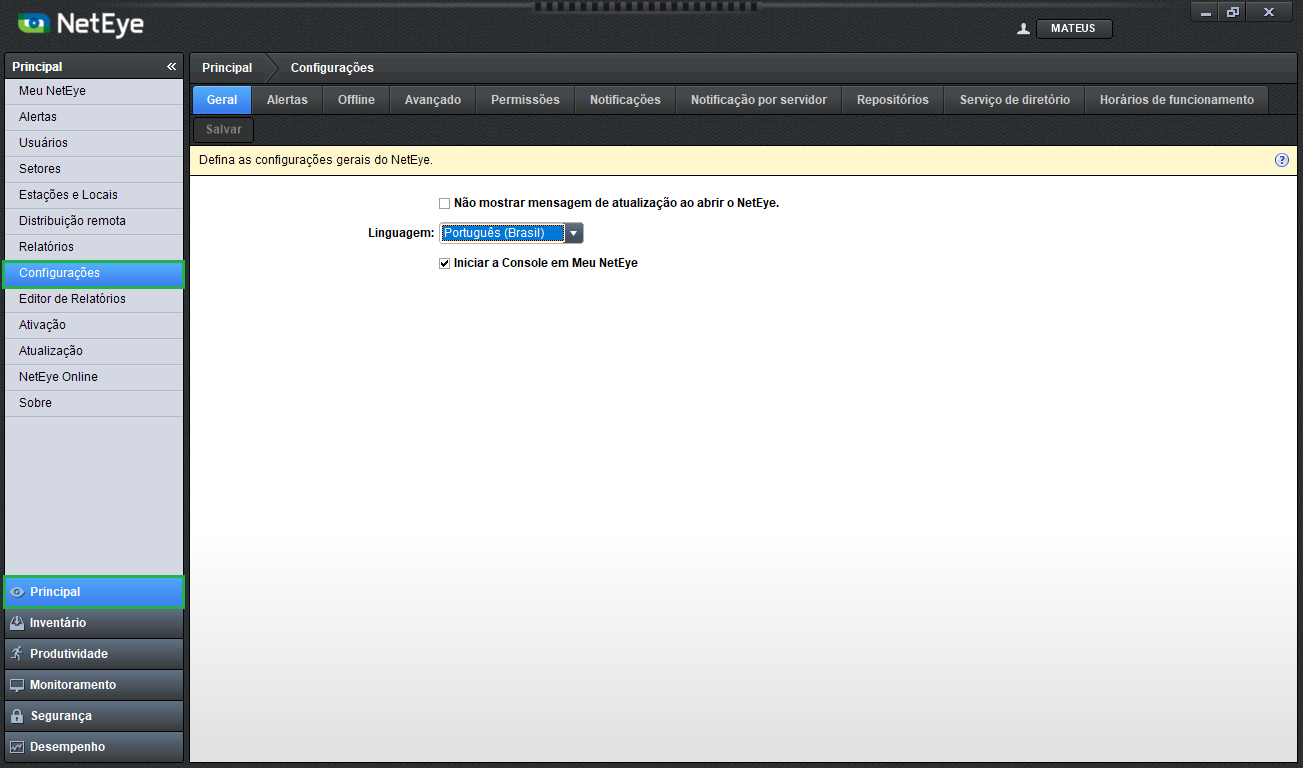Image resolution: width=1303 pixels, height=768 pixels.
Task: Click the MATEUS user button
Action: [1074, 29]
